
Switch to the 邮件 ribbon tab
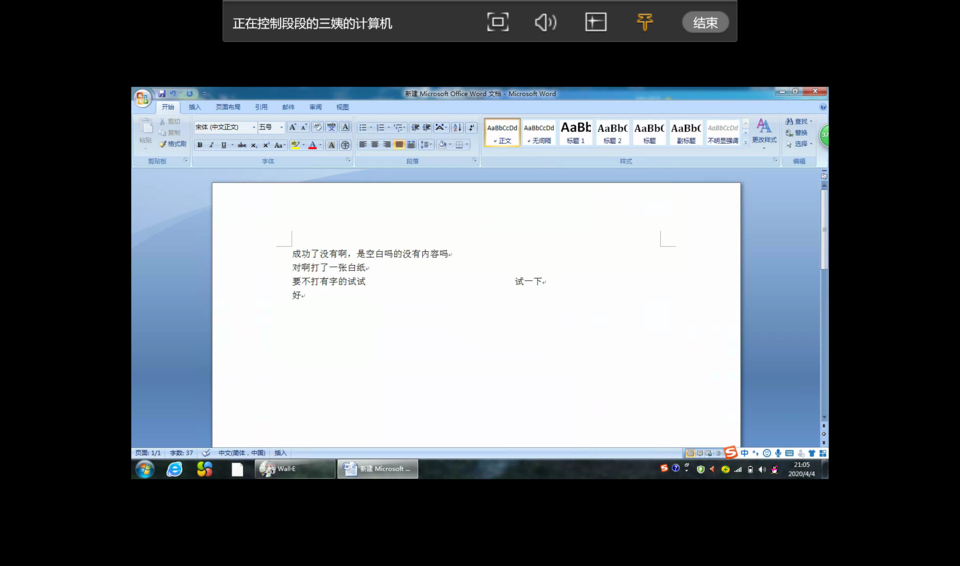(x=288, y=107)
